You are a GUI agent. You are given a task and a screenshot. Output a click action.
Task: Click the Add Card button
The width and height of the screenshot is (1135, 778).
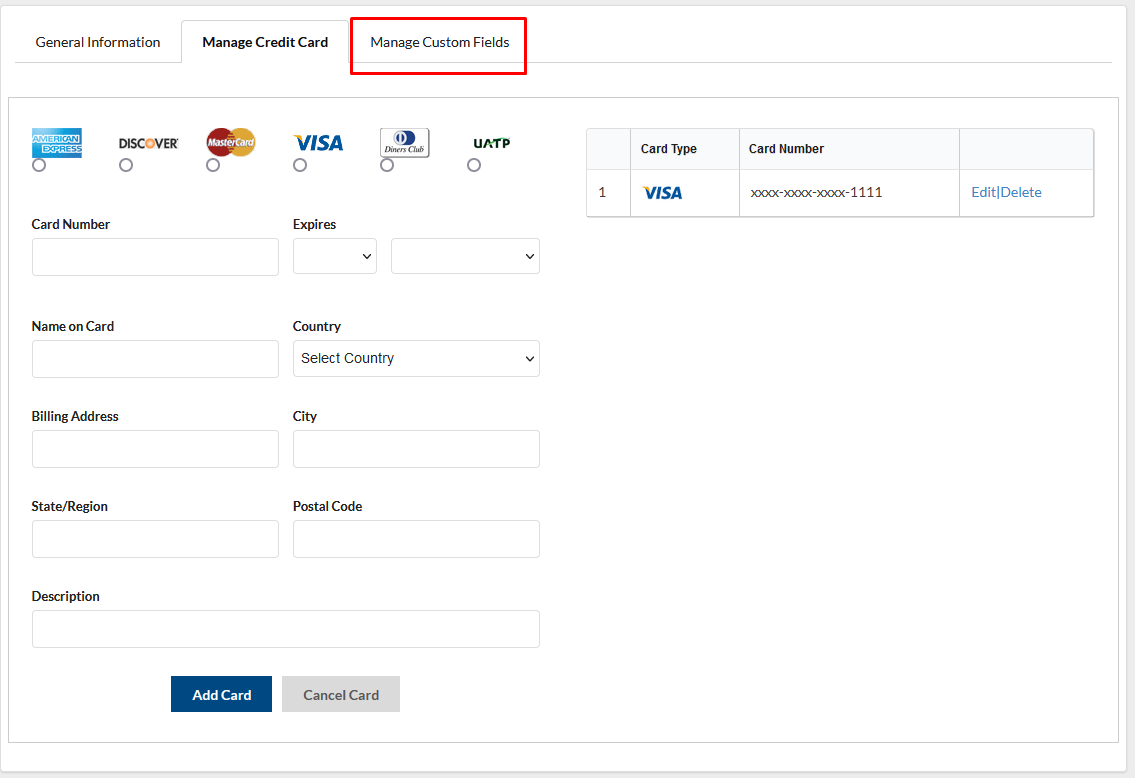coord(221,694)
